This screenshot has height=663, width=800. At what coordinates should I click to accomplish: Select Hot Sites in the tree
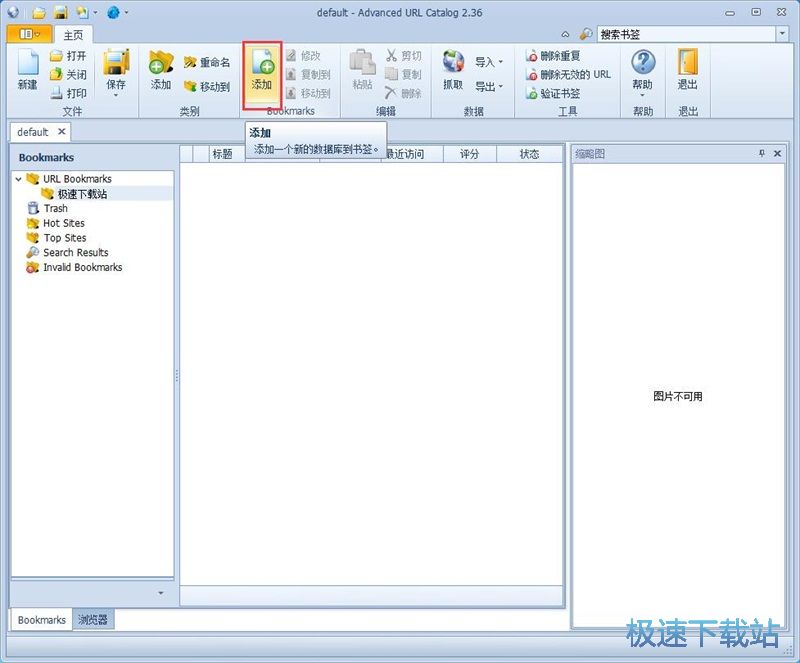click(64, 223)
